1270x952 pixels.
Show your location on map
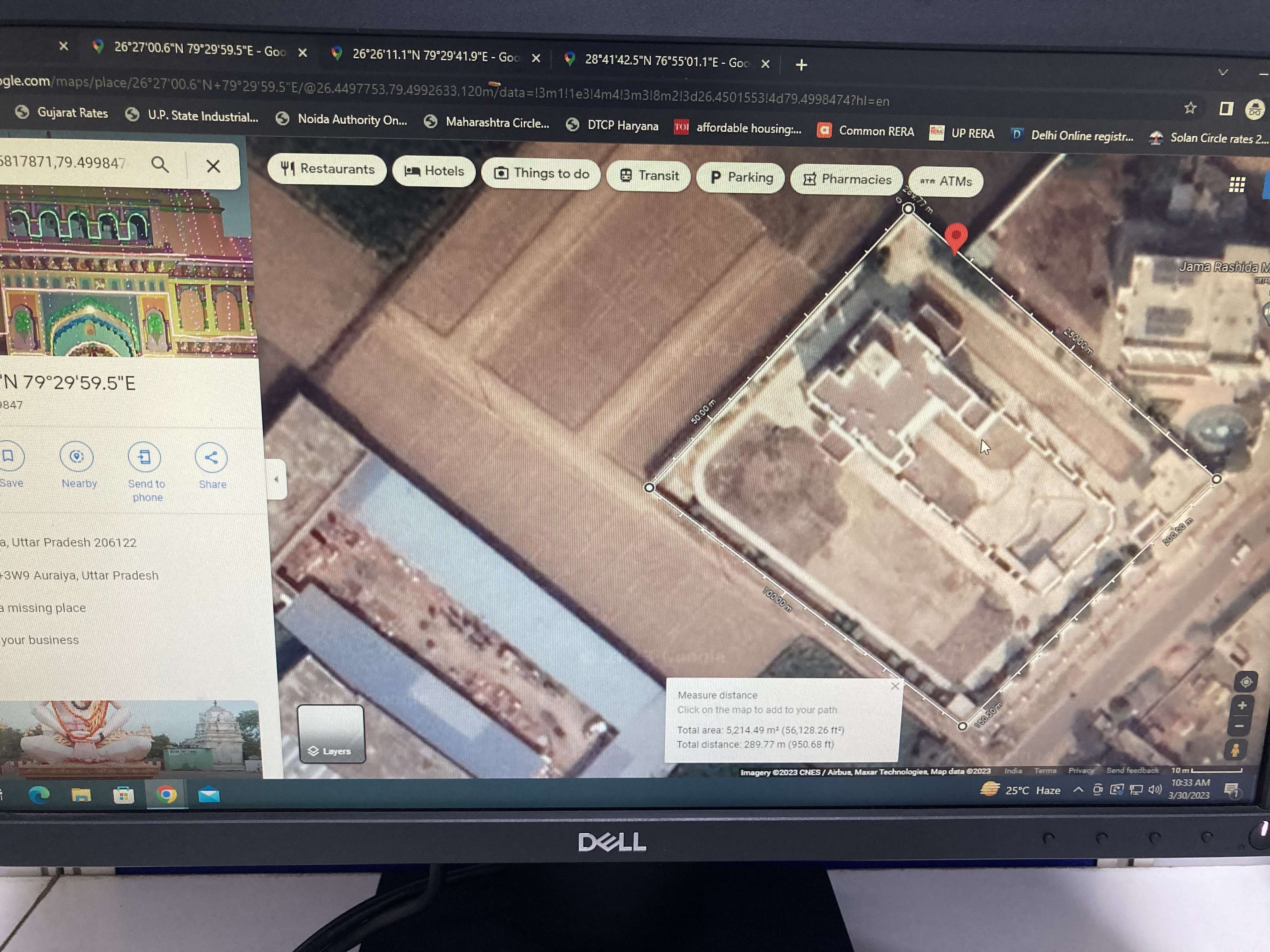[1245, 682]
